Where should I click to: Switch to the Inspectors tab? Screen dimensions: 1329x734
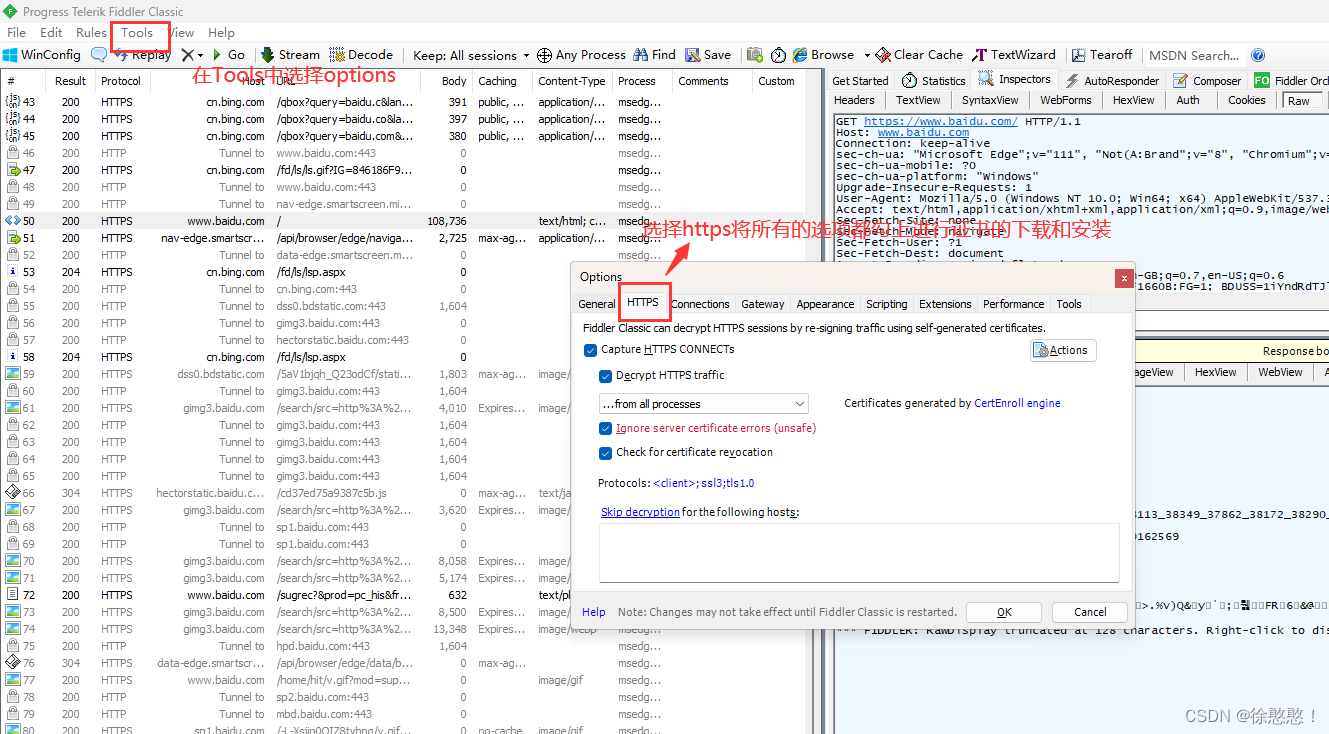click(x=1014, y=80)
